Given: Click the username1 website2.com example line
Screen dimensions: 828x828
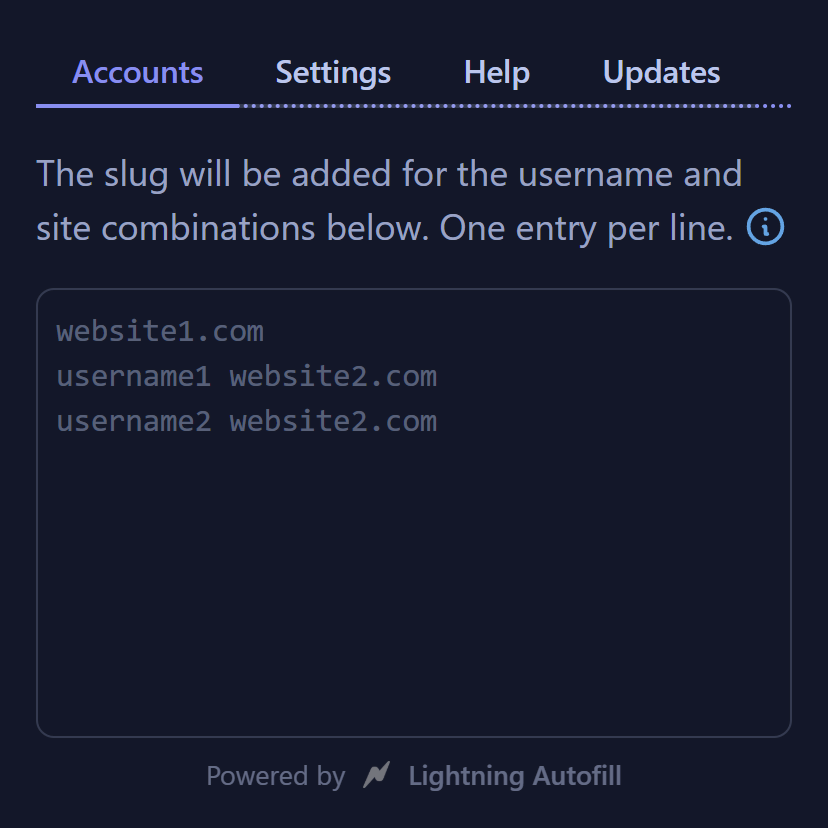Looking at the screenshot, I should (x=246, y=376).
